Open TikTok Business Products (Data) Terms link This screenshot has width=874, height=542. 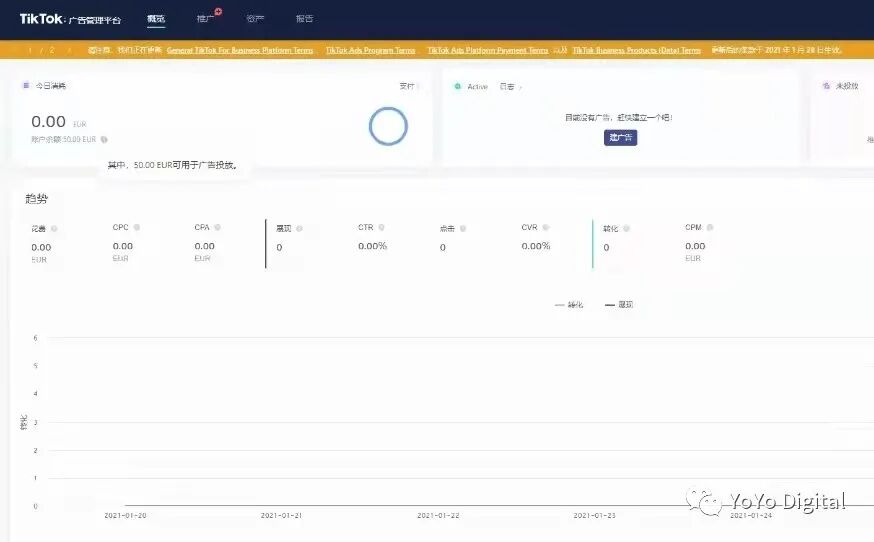tap(637, 50)
